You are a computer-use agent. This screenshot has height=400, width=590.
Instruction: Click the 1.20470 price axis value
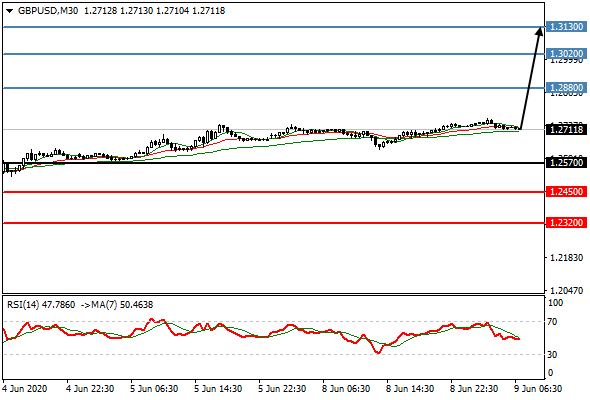(x=566, y=290)
